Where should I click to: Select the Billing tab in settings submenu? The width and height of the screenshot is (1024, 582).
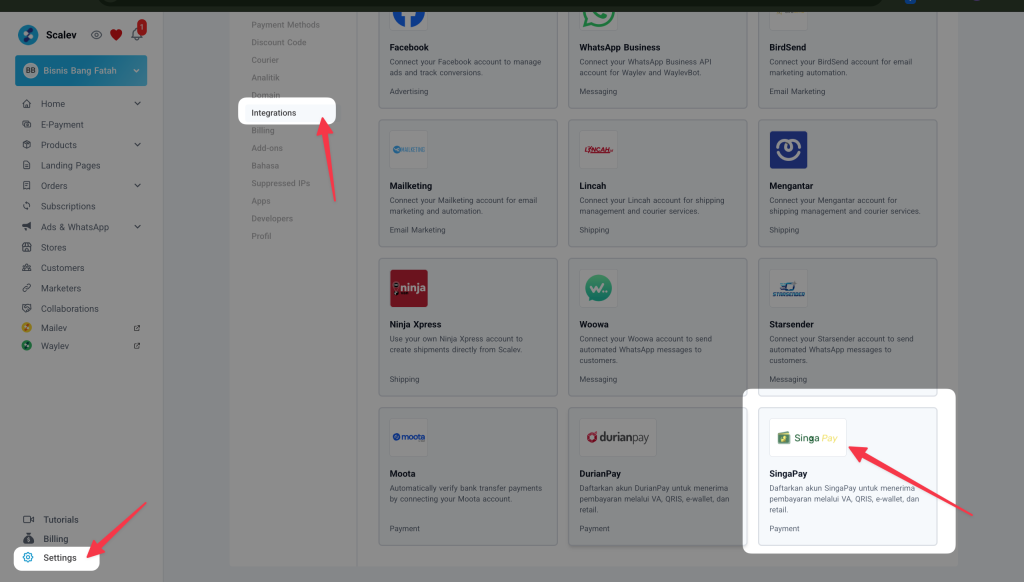(x=263, y=131)
